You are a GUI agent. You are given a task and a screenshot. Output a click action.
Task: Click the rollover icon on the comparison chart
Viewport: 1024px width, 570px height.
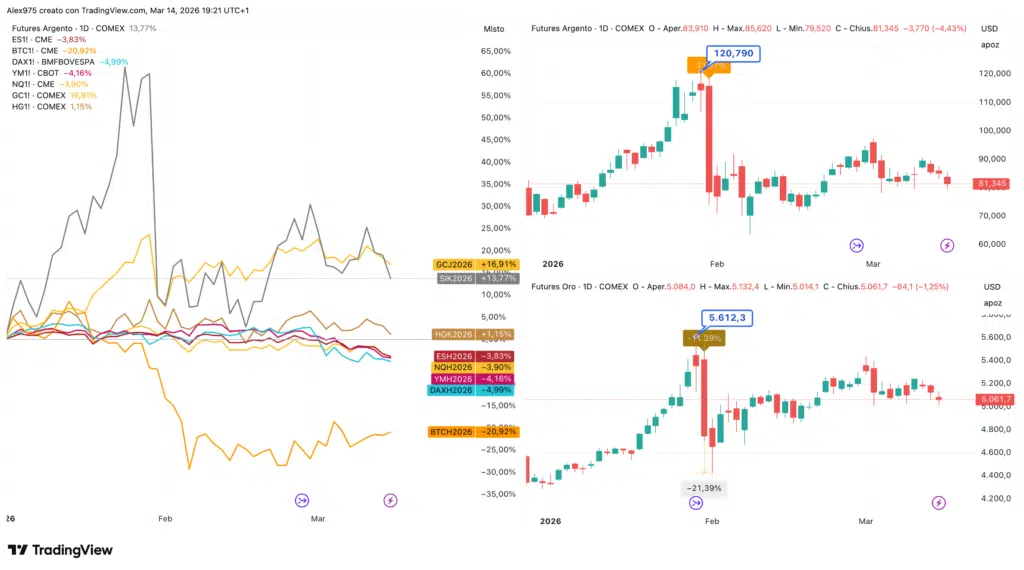302,500
